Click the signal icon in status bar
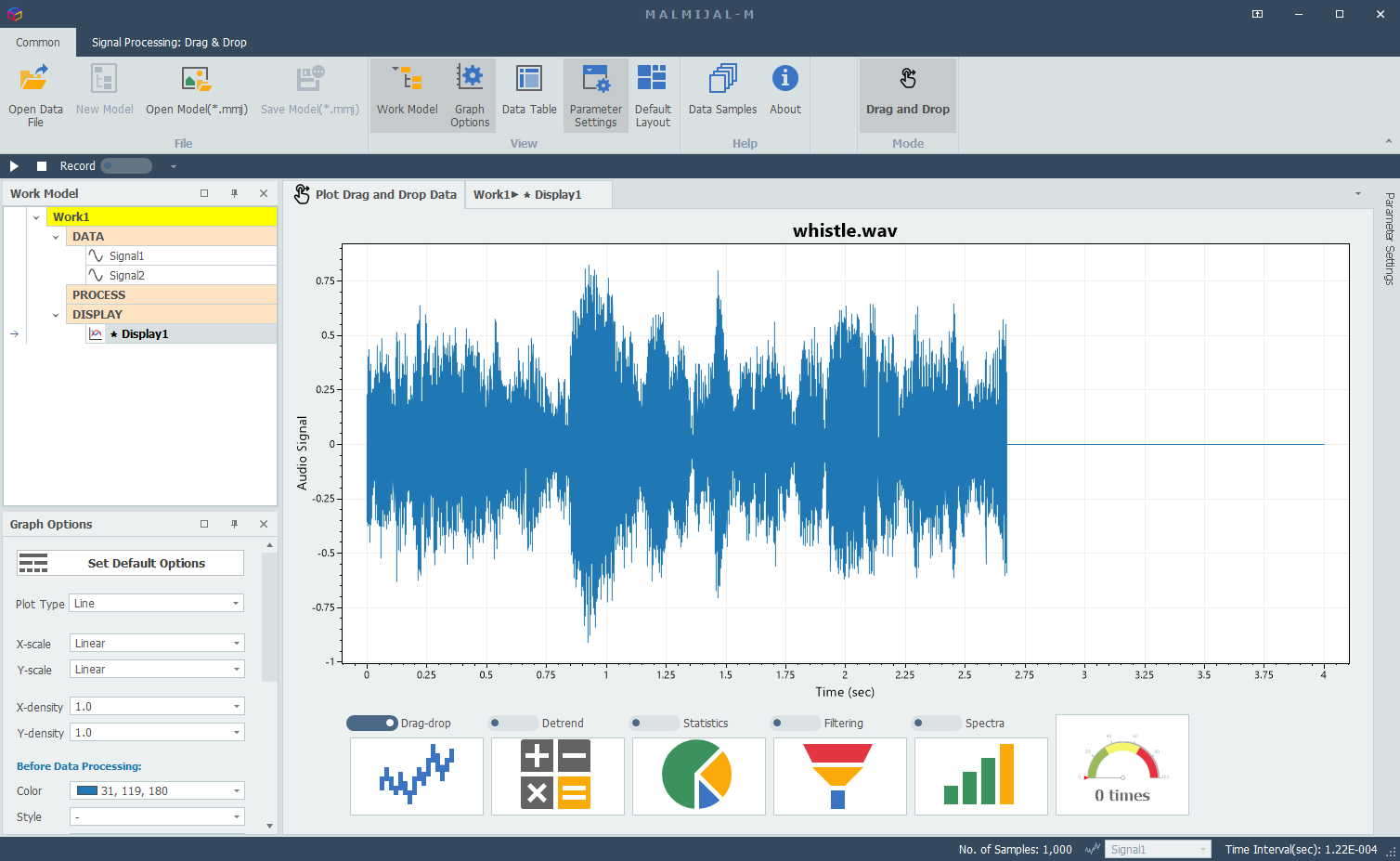The width and height of the screenshot is (1400, 861). (1093, 849)
